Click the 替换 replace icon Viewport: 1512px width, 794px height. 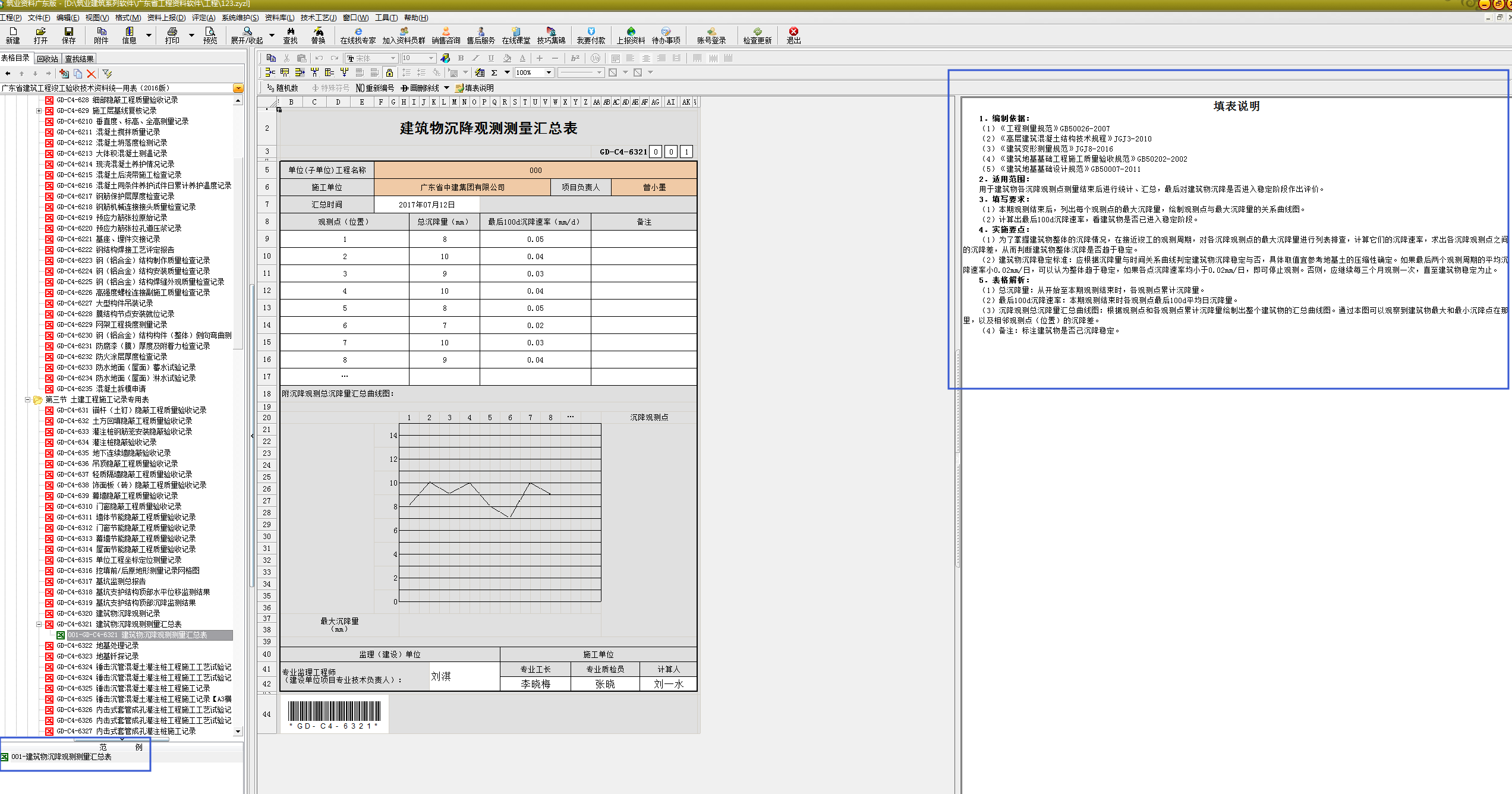[x=318, y=35]
